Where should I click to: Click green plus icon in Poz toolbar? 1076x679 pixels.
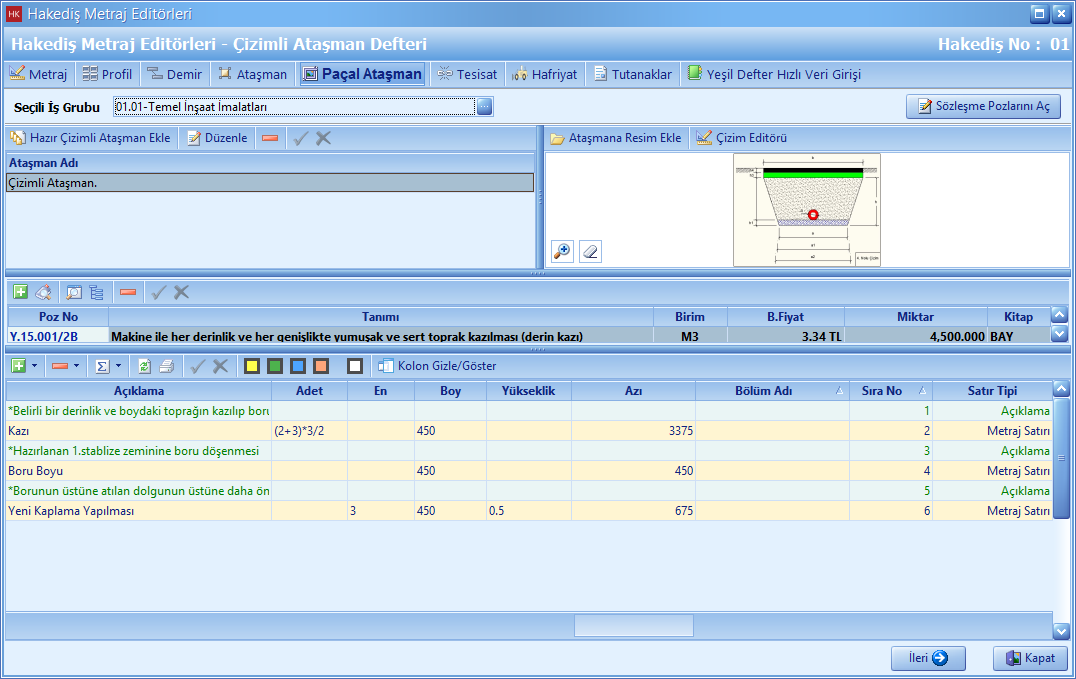tap(20, 292)
